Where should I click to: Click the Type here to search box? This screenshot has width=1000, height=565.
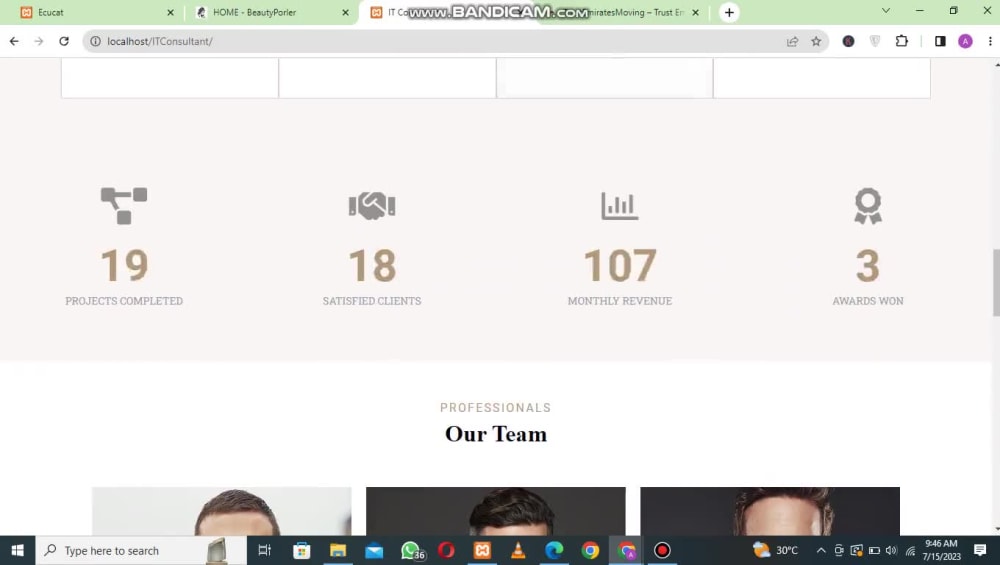[x=142, y=550]
